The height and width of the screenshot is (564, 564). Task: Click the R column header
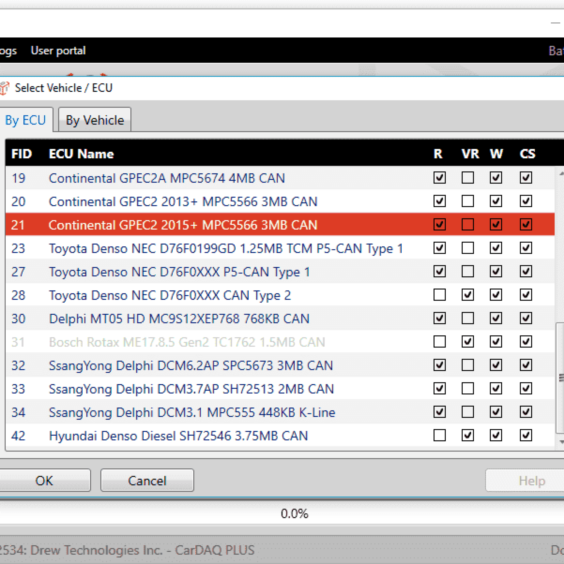point(438,154)
